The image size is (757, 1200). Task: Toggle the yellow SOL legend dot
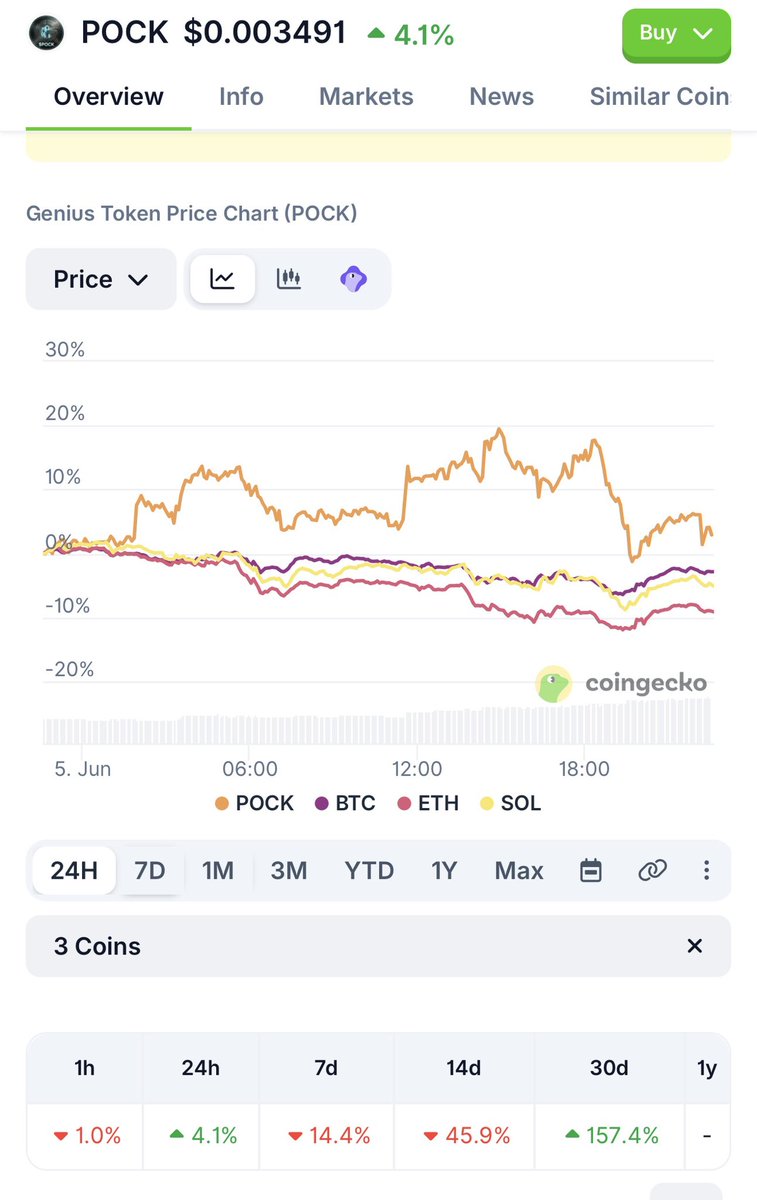tap(487, 803)
